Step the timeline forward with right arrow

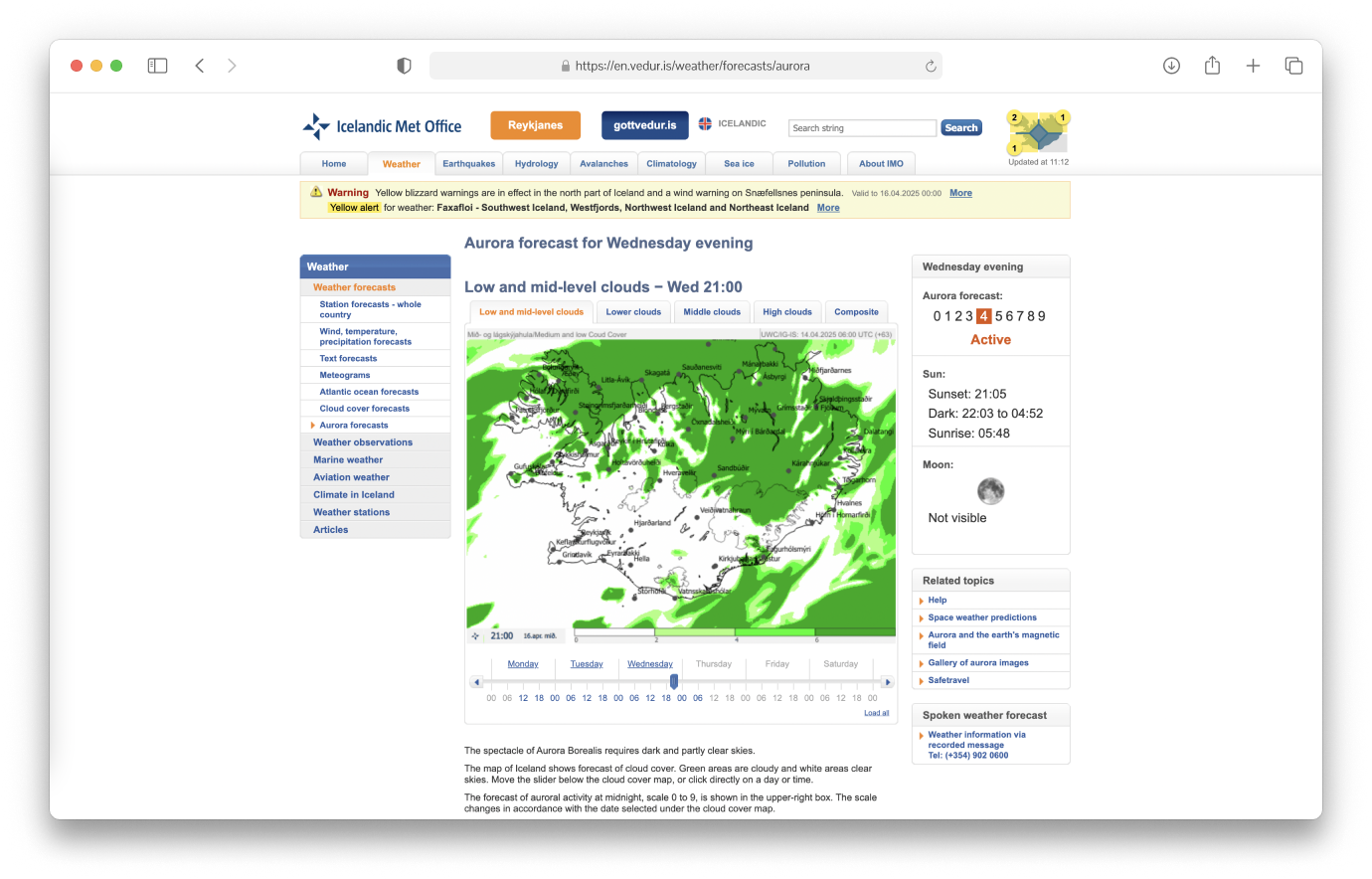tap(888, 682)
